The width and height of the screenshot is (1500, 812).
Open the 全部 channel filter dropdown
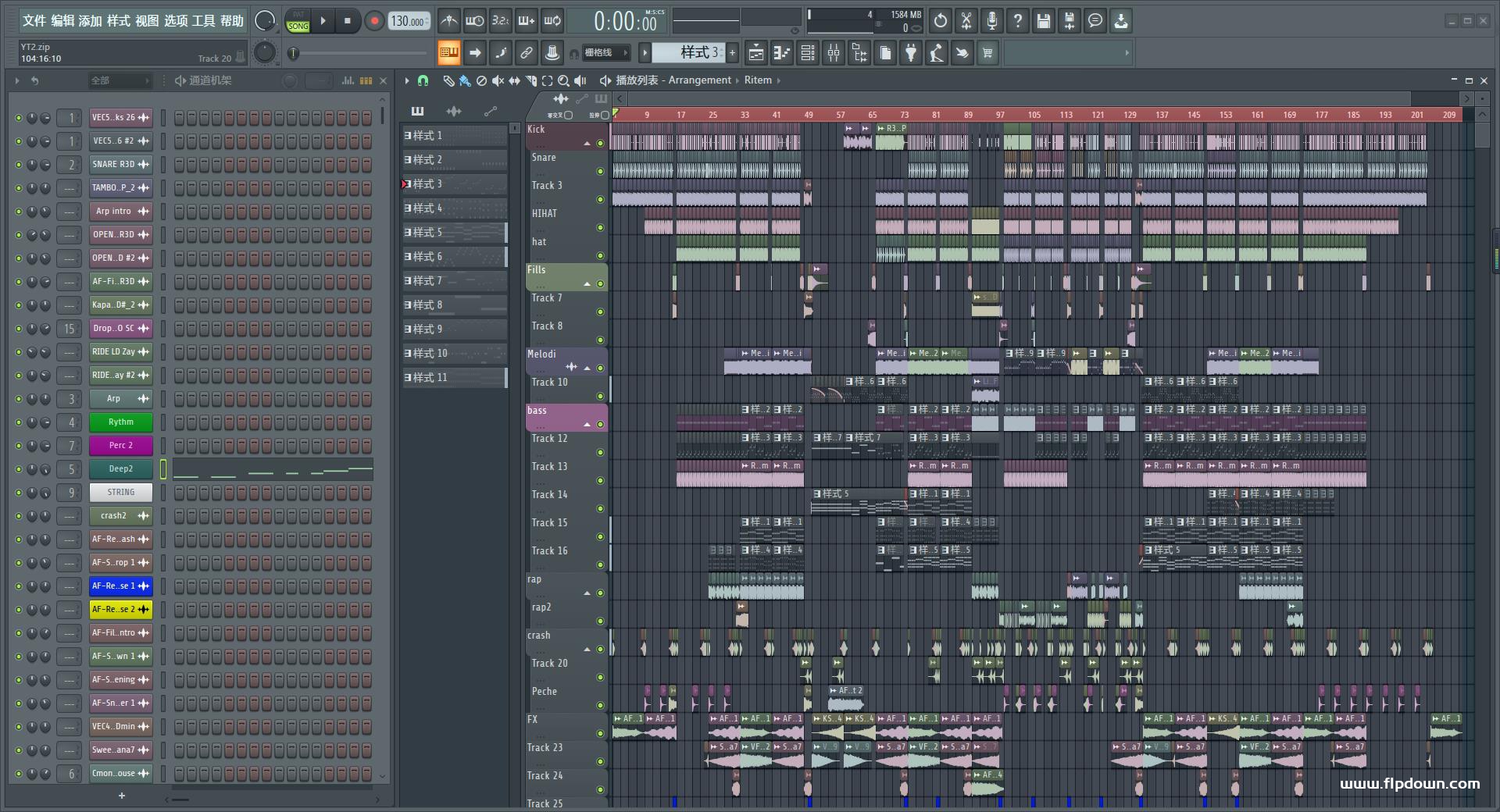point(119,80)
